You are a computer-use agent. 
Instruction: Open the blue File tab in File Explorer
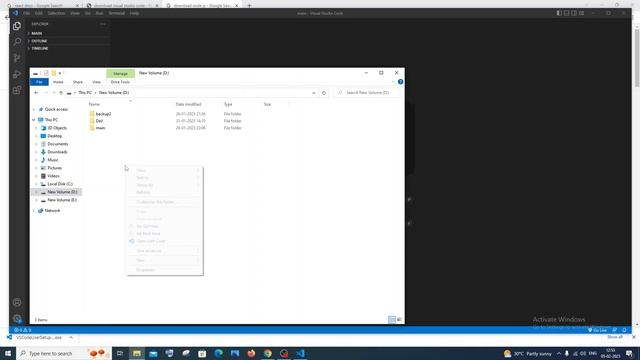coord(39,82)
